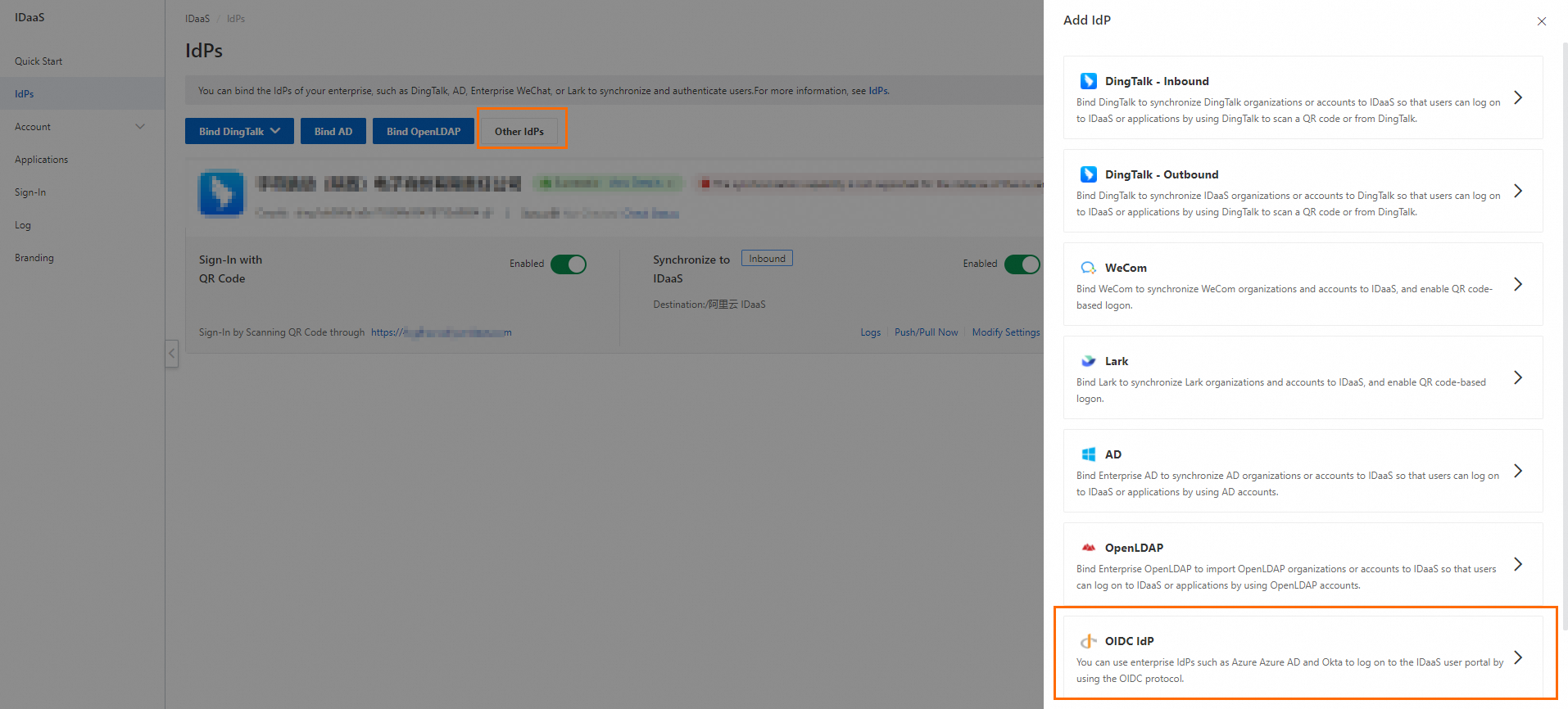Click Modify Settings link
This screenshot has width=1568, height=709.
pyautogui.click(x=1006, y=332)
